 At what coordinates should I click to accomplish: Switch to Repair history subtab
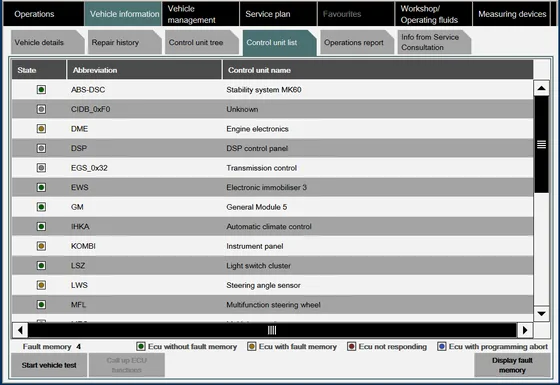pos(125,42)
